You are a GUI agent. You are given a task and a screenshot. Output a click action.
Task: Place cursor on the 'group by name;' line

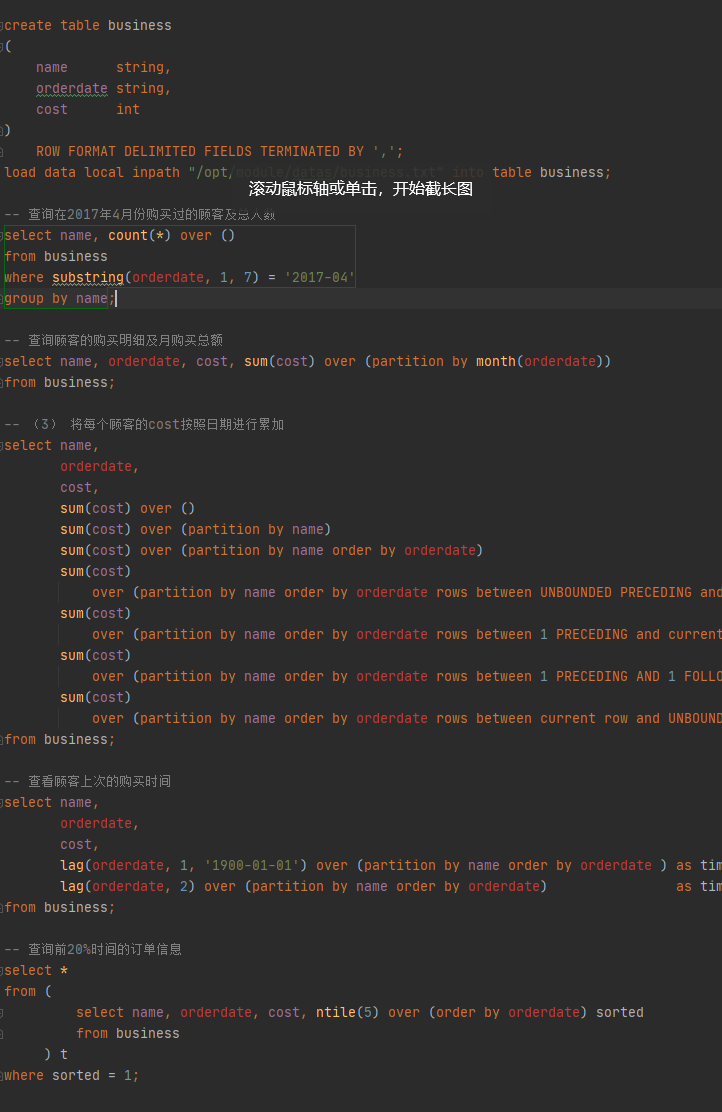click(x=60, y=299)
